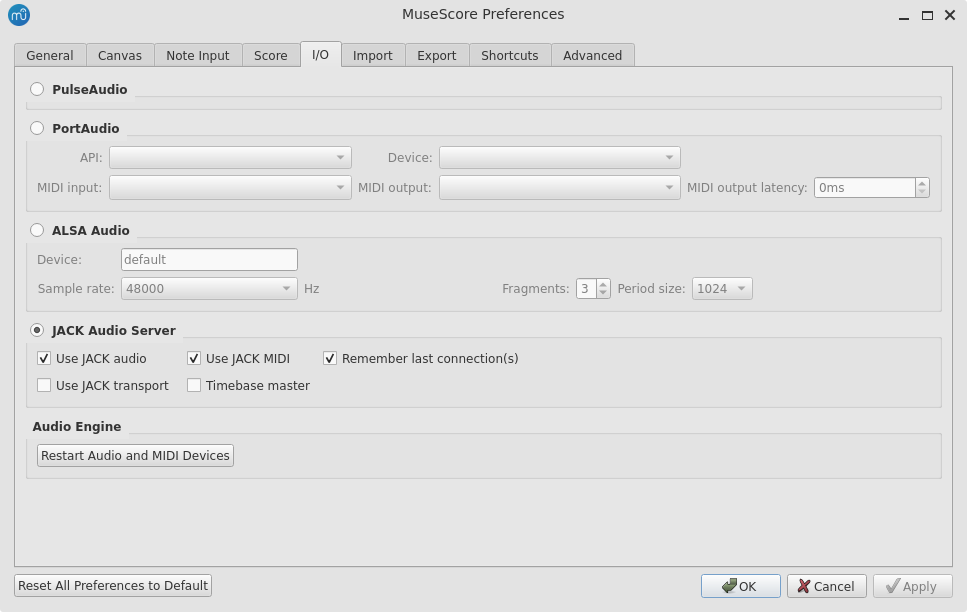This screenshot has width=967, height=612.
Task: Switch to the General tab
Action: [x=50, y=56]
